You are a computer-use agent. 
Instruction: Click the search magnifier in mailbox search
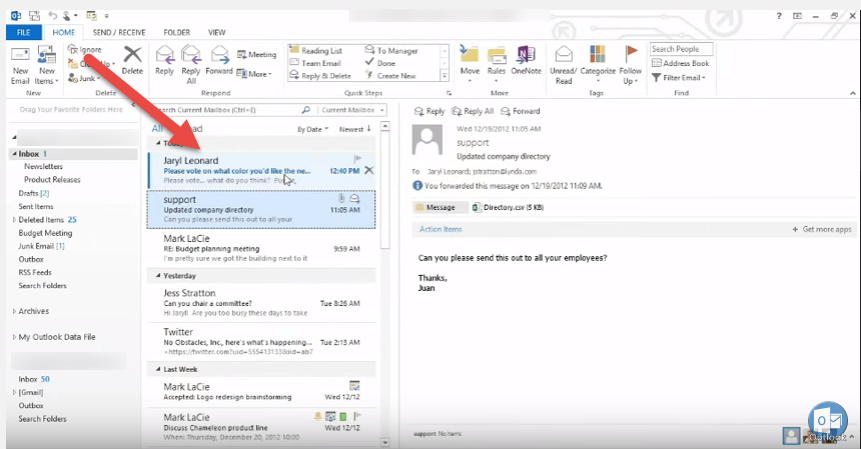pyautogui.click(x=306, y=110)
